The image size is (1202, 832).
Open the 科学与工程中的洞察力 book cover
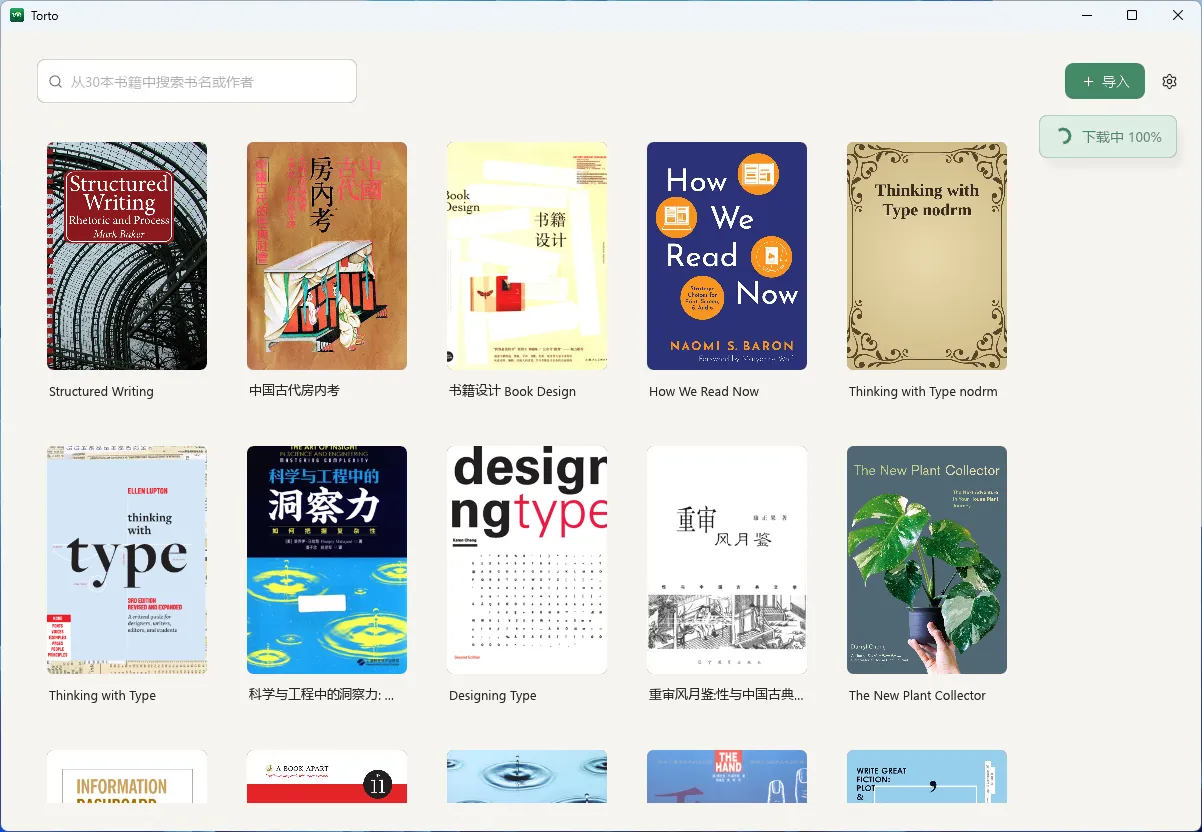click(x=327, y=560)
